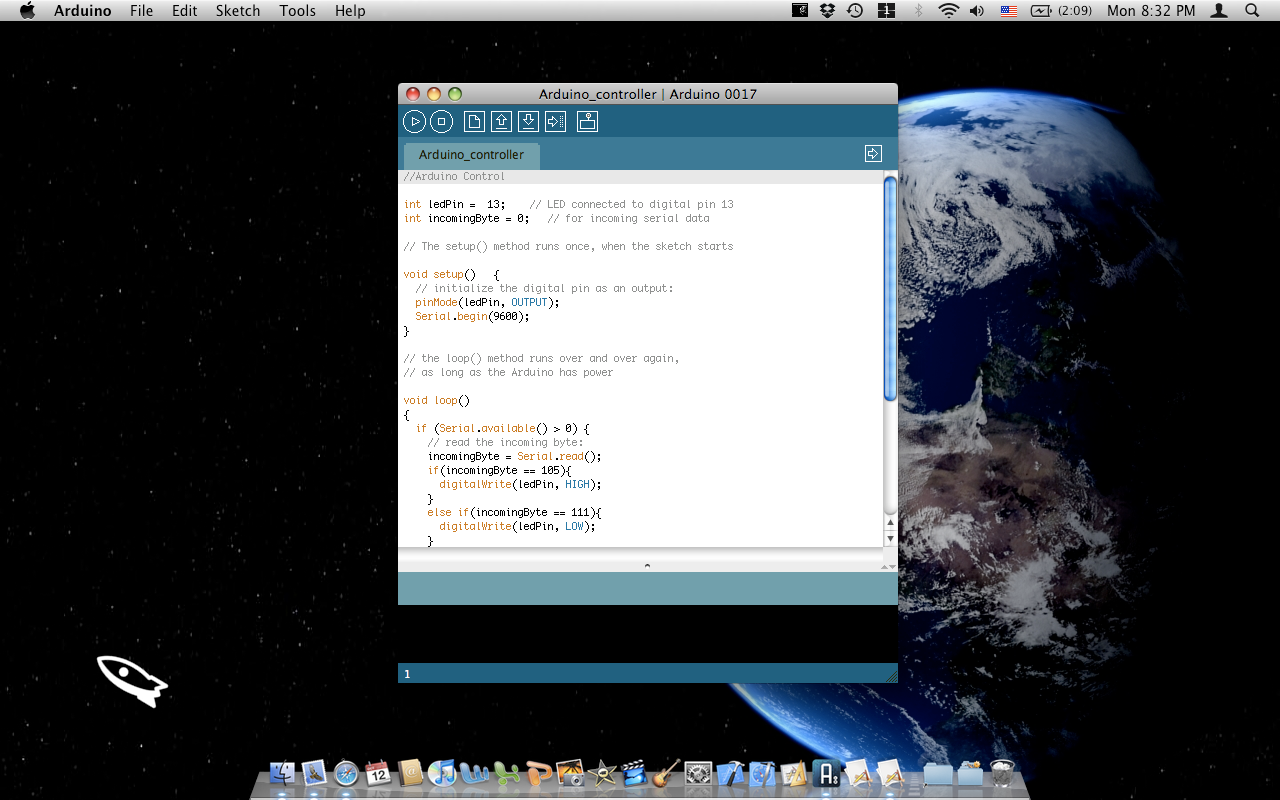
Task: Open System Preferences in the Dock
Action: pyautogui.click(x=698, y=773)
